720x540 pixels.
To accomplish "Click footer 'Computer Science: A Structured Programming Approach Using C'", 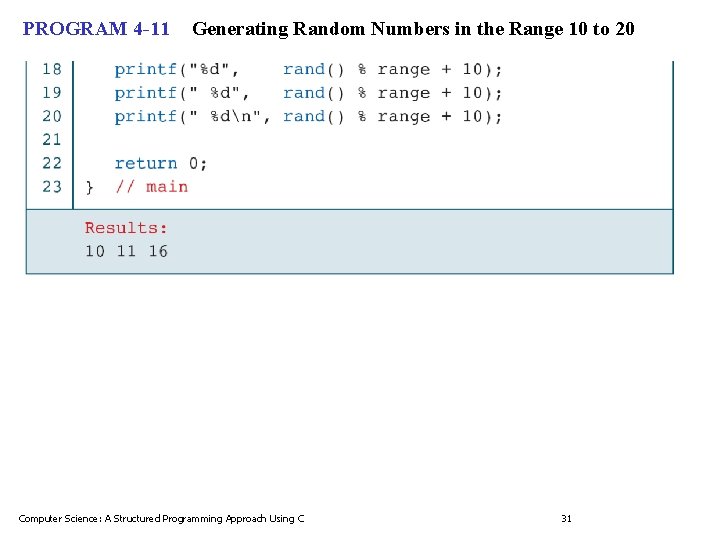I will [161, 519].
